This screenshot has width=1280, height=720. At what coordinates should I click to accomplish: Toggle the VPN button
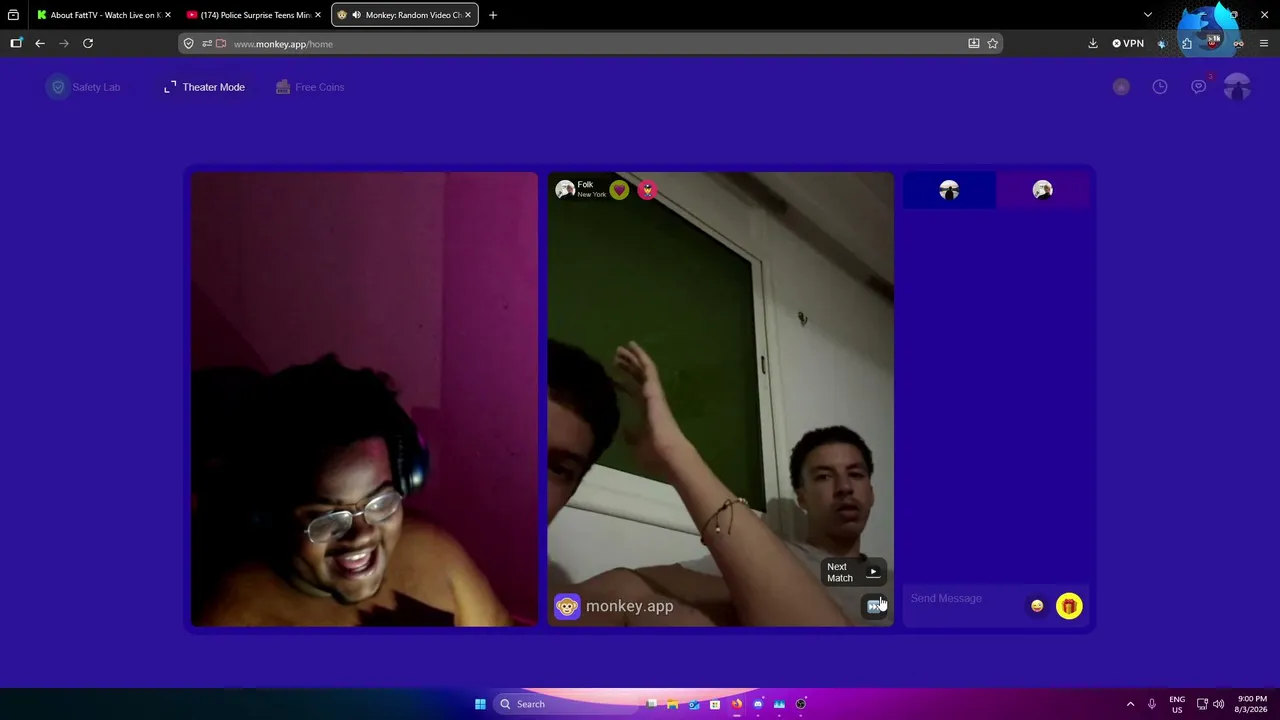click(1128, 43)
